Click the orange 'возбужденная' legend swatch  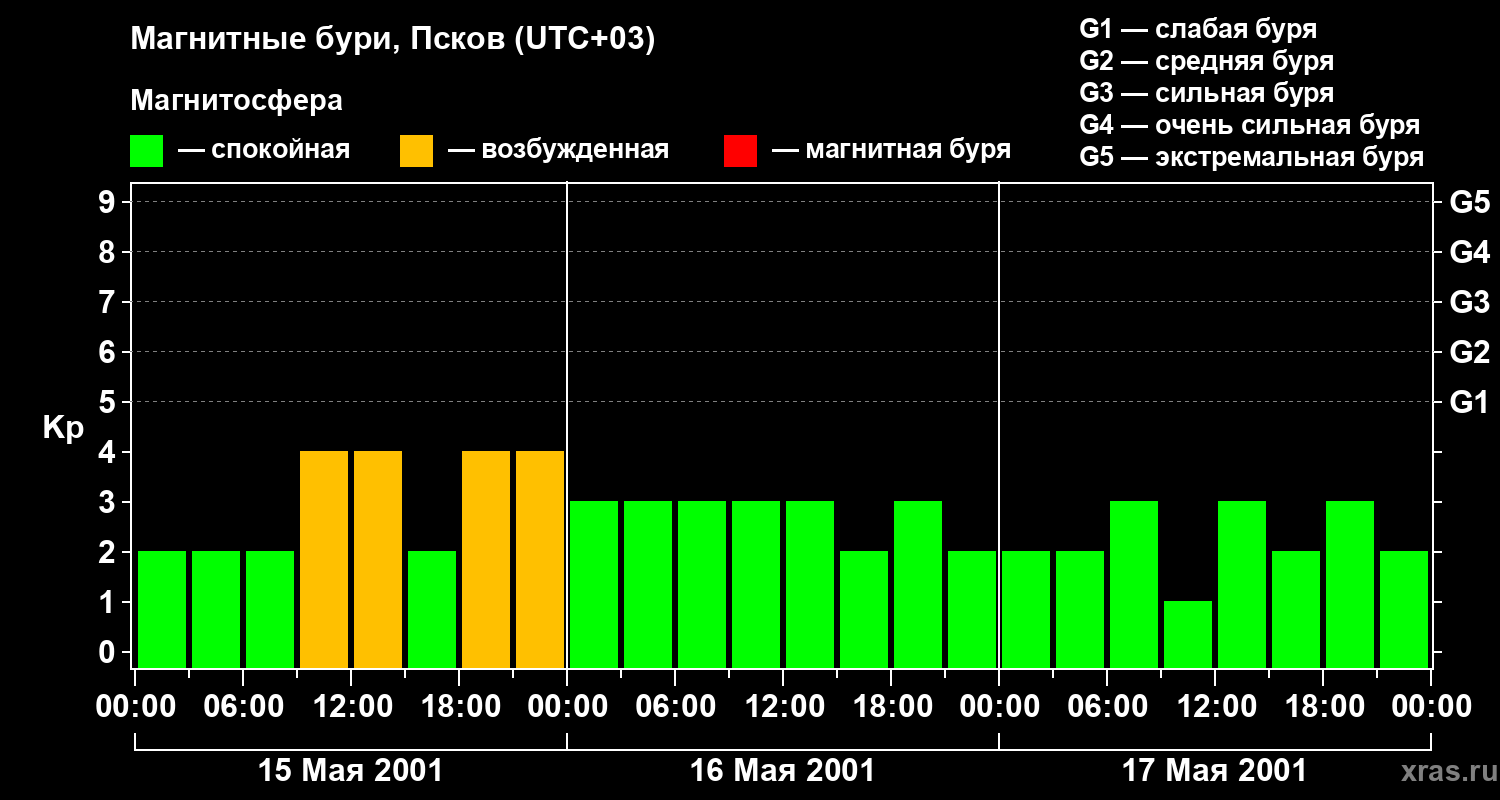(416, 151)
